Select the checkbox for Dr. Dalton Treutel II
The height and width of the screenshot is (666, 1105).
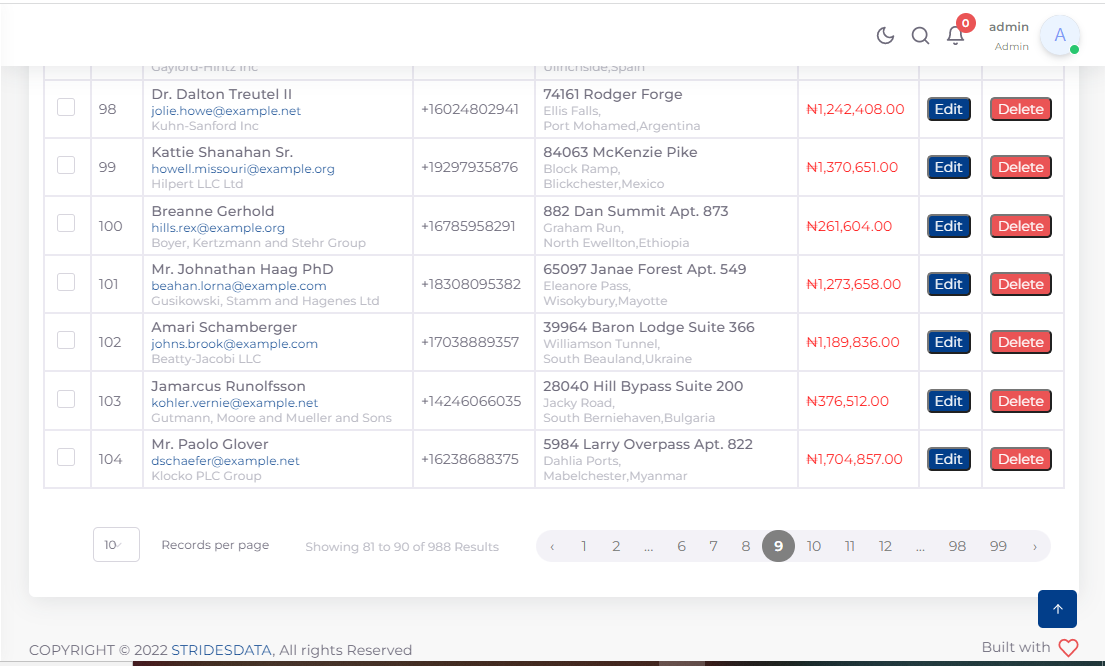[66, 108]
